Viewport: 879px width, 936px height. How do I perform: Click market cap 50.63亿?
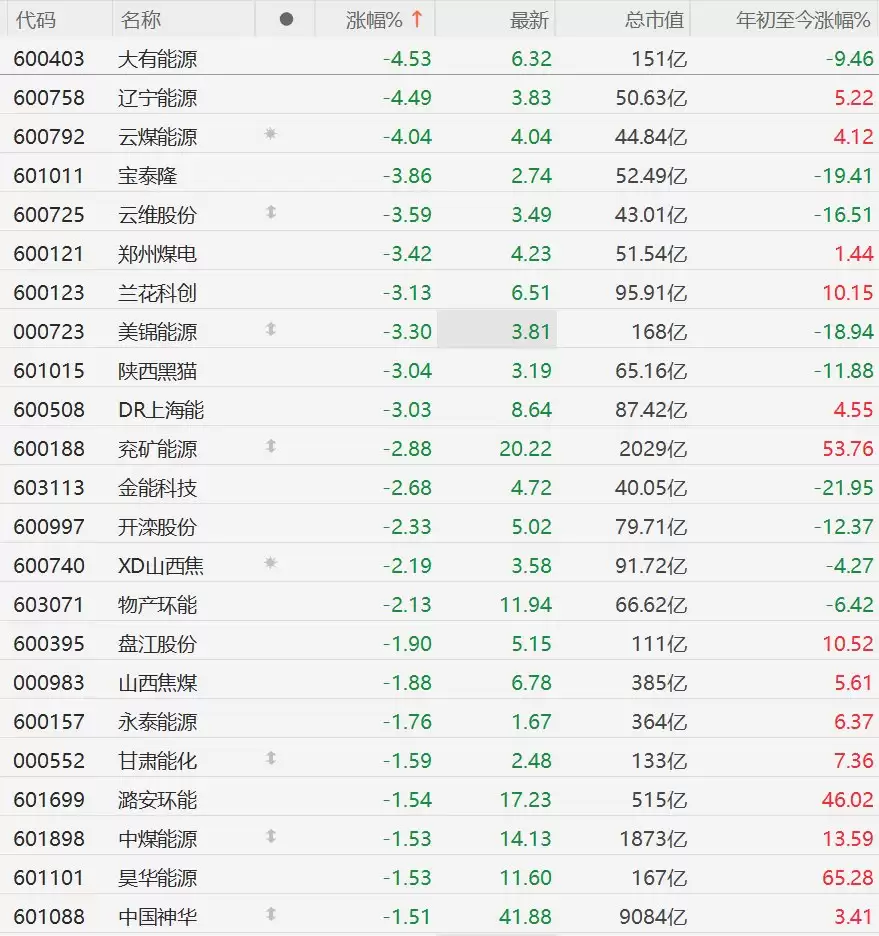[651, 98]
